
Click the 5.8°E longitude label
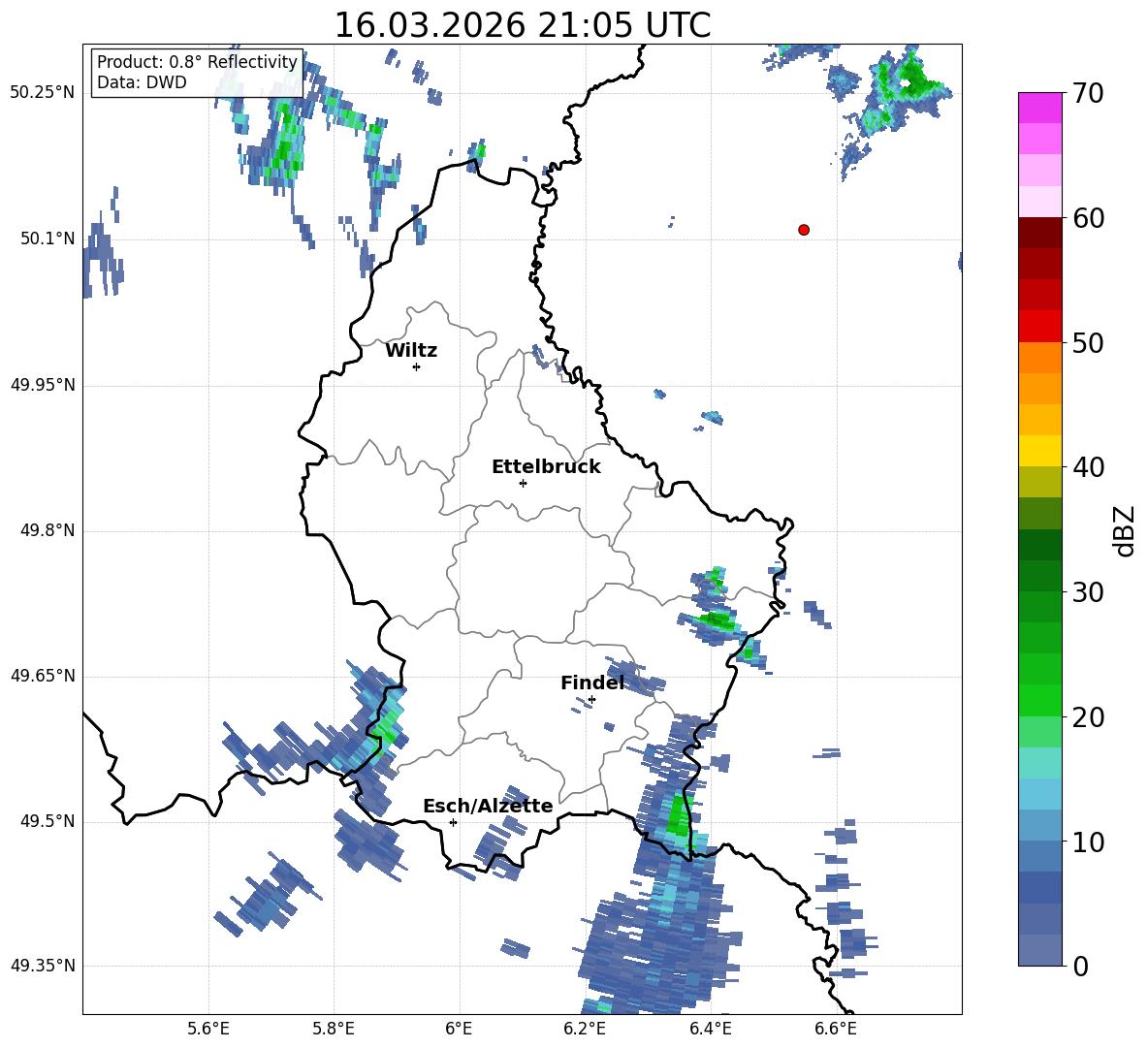click(334, 1029)
